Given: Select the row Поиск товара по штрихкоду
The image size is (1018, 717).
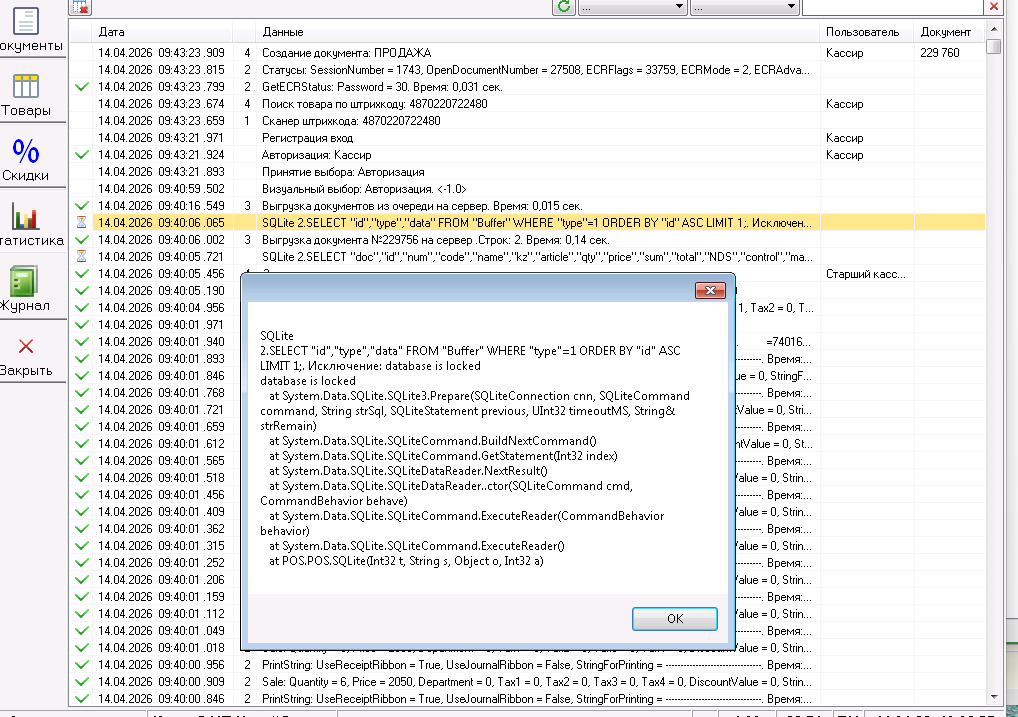Looking at the screenshot, I should [527, 104].
